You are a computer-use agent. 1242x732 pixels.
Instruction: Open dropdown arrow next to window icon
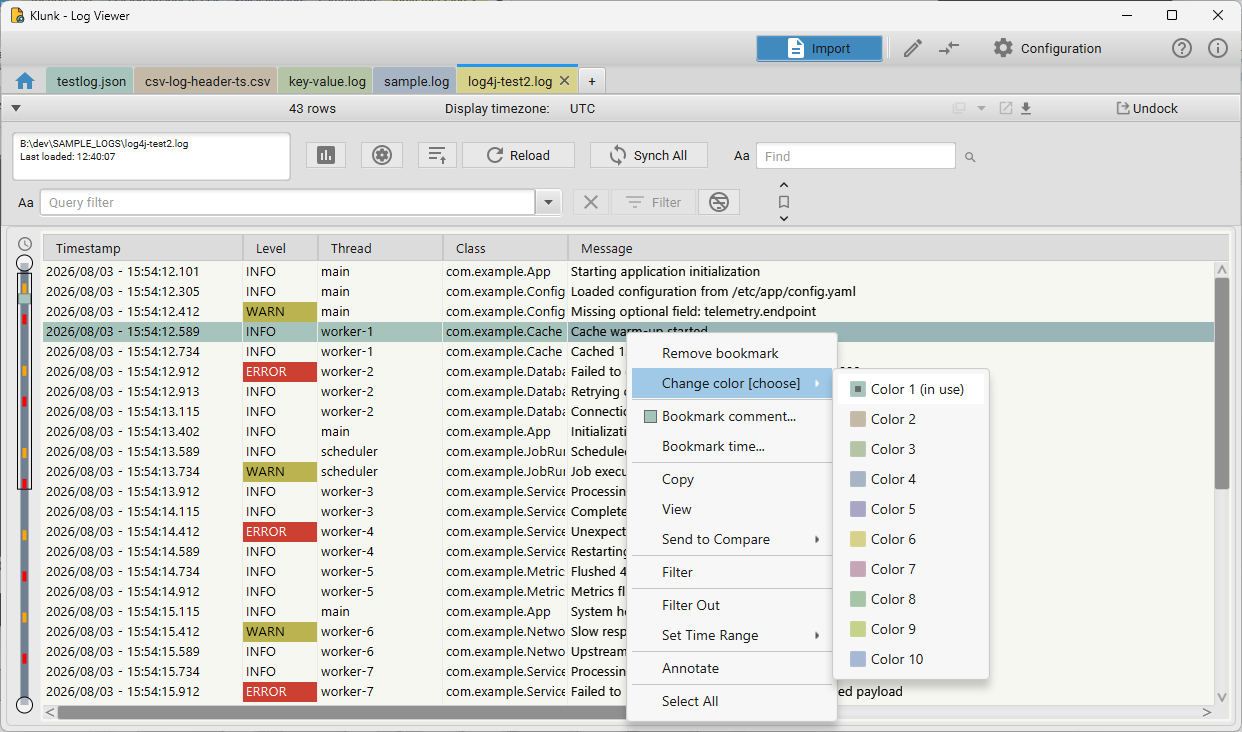pyautogui.click(x=981, y=108)
